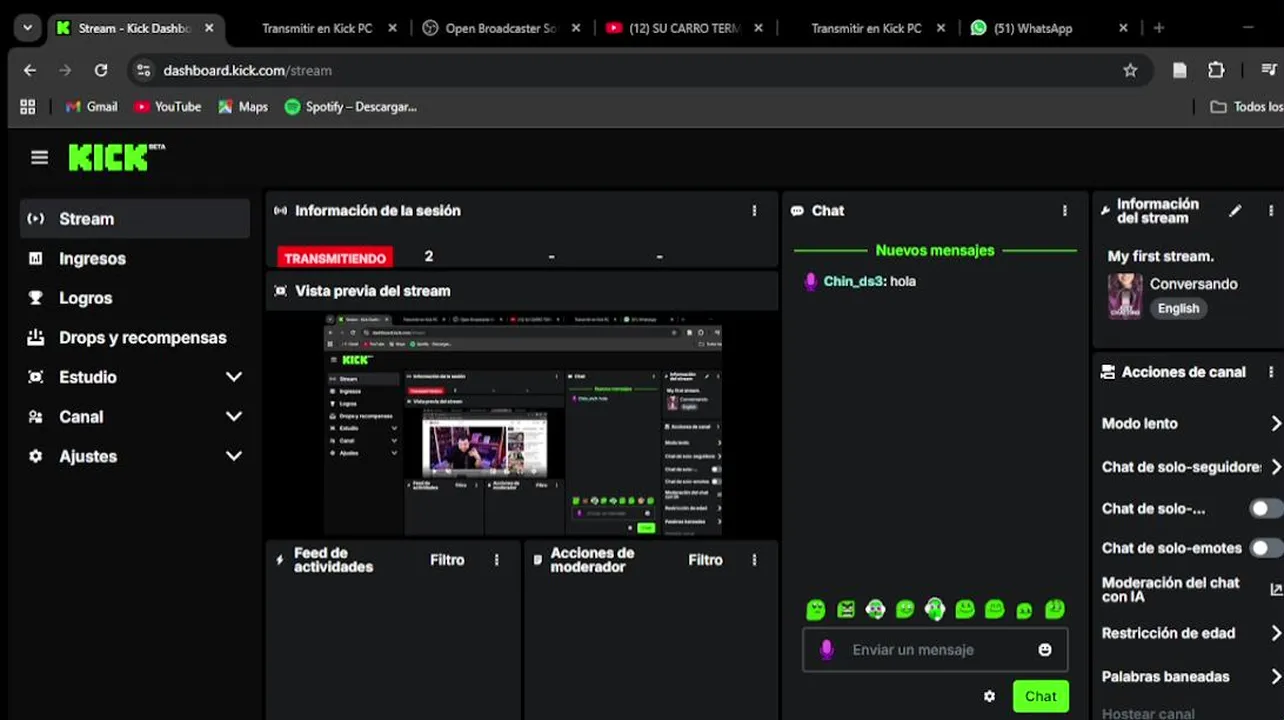Click the English language tag

[x=1178, y=308]
